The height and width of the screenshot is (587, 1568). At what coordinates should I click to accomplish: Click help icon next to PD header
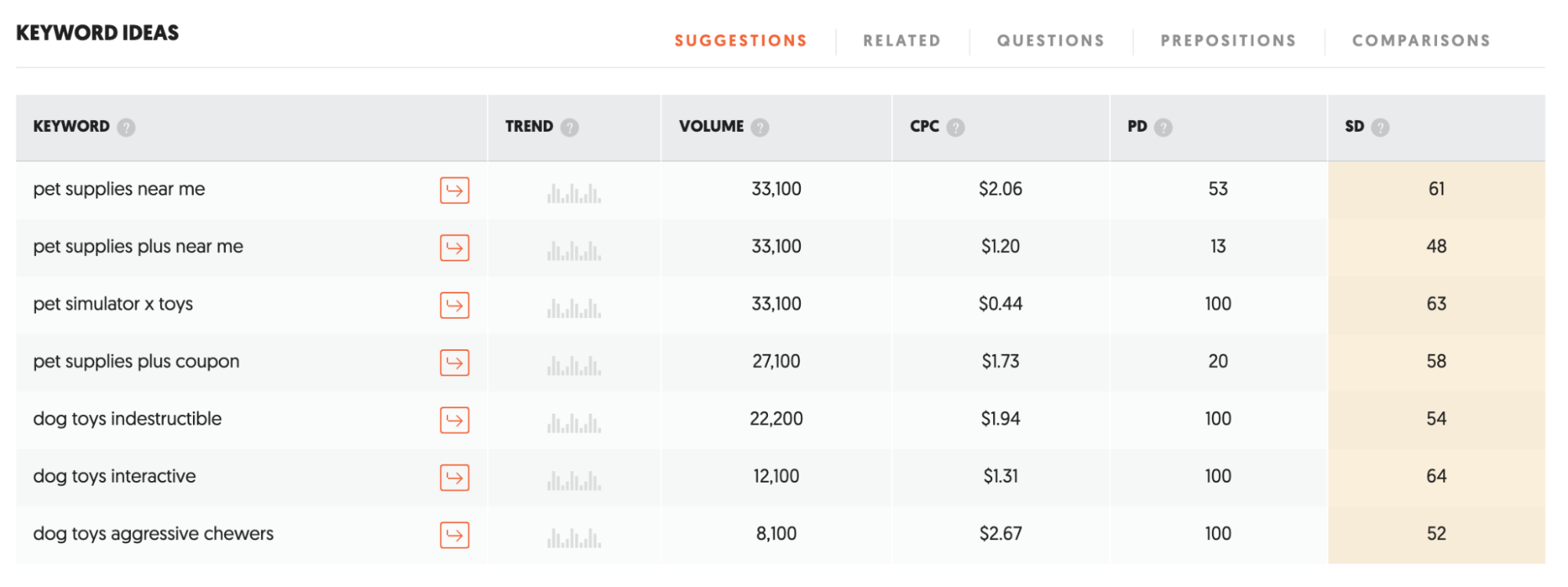1163,127
